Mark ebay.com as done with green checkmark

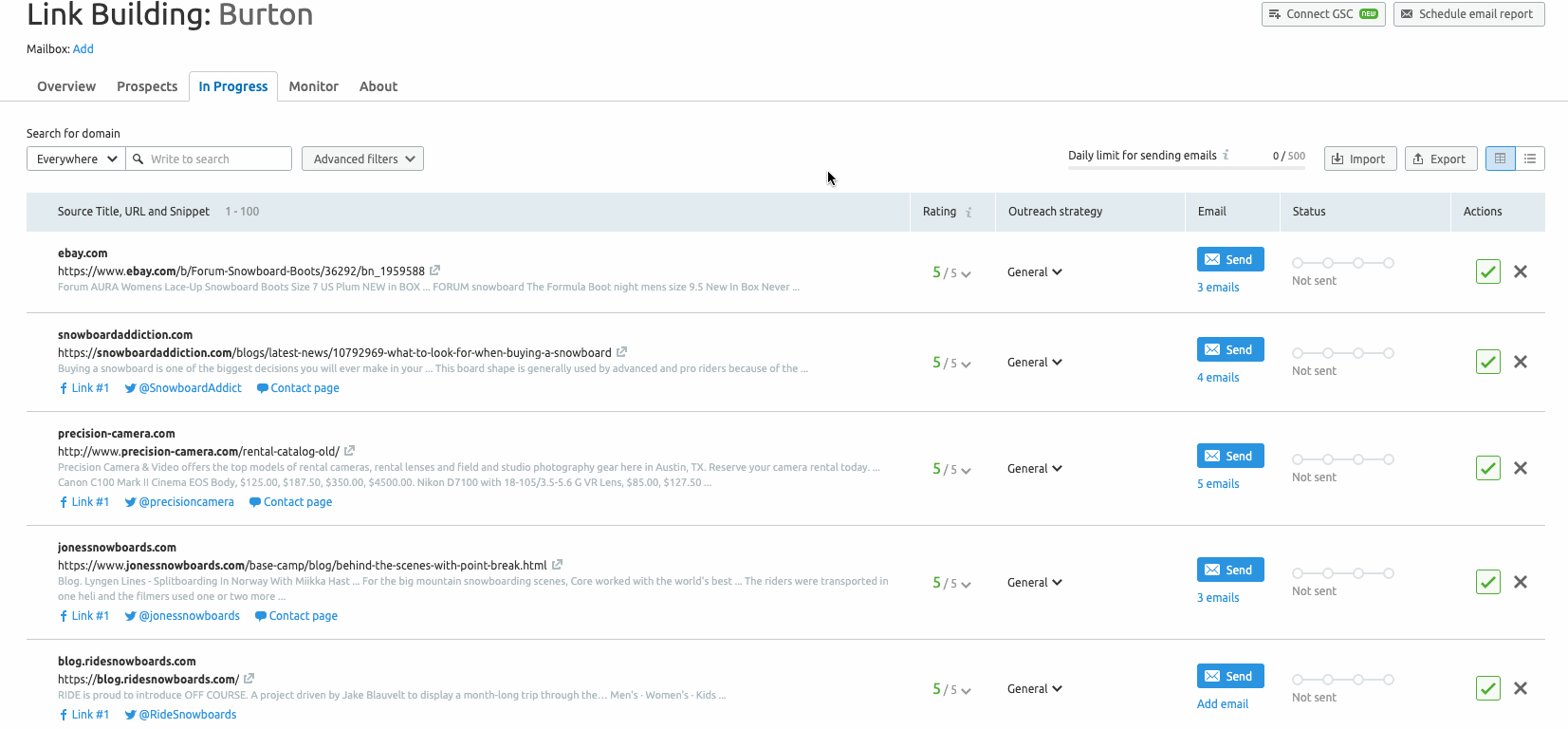(x=1488, y=271)
